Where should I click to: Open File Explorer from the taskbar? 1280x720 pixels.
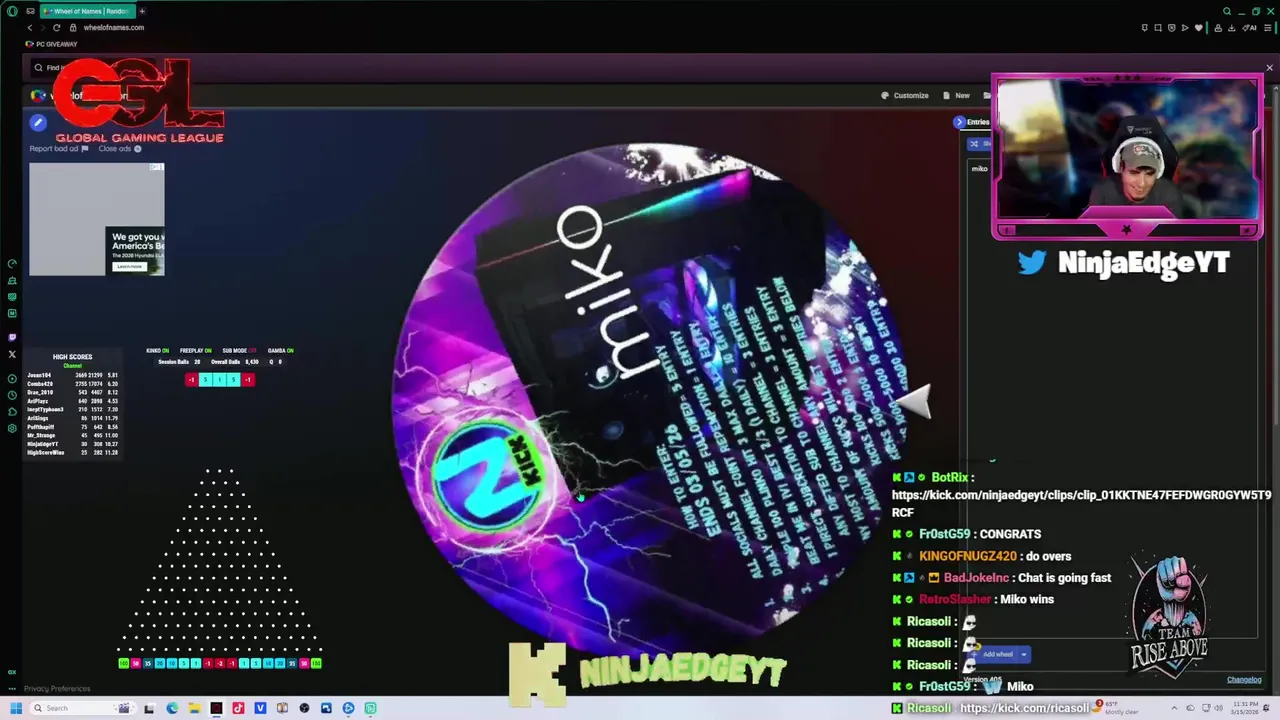point(194,708)
